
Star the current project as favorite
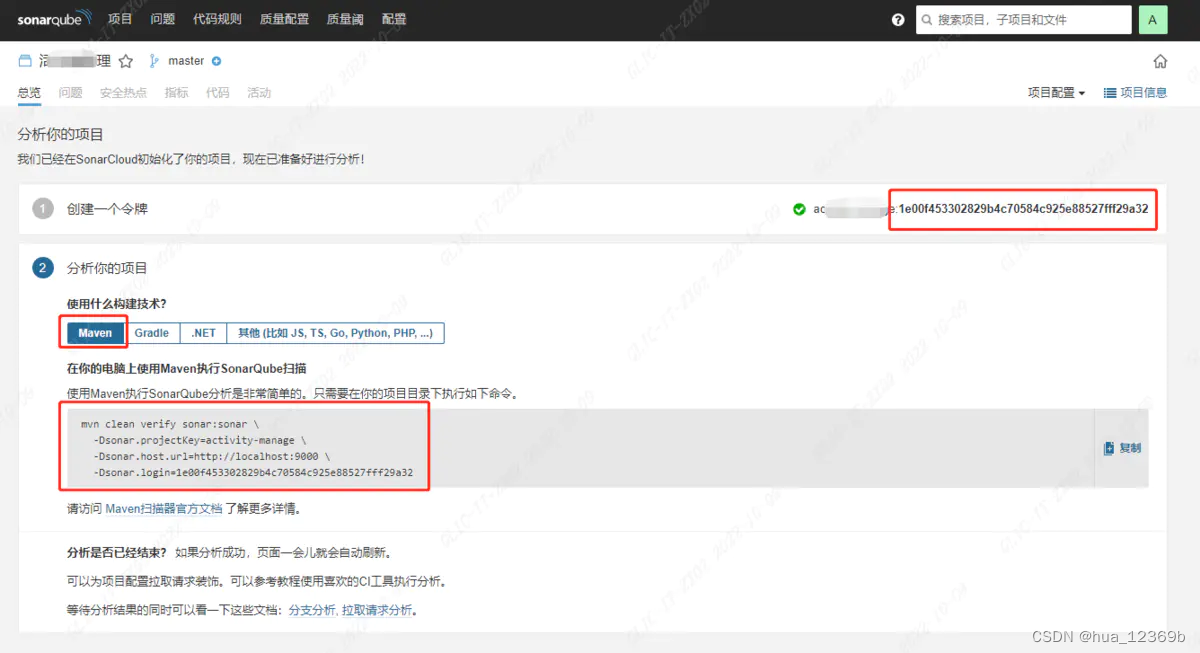click(x=125, y=60)
